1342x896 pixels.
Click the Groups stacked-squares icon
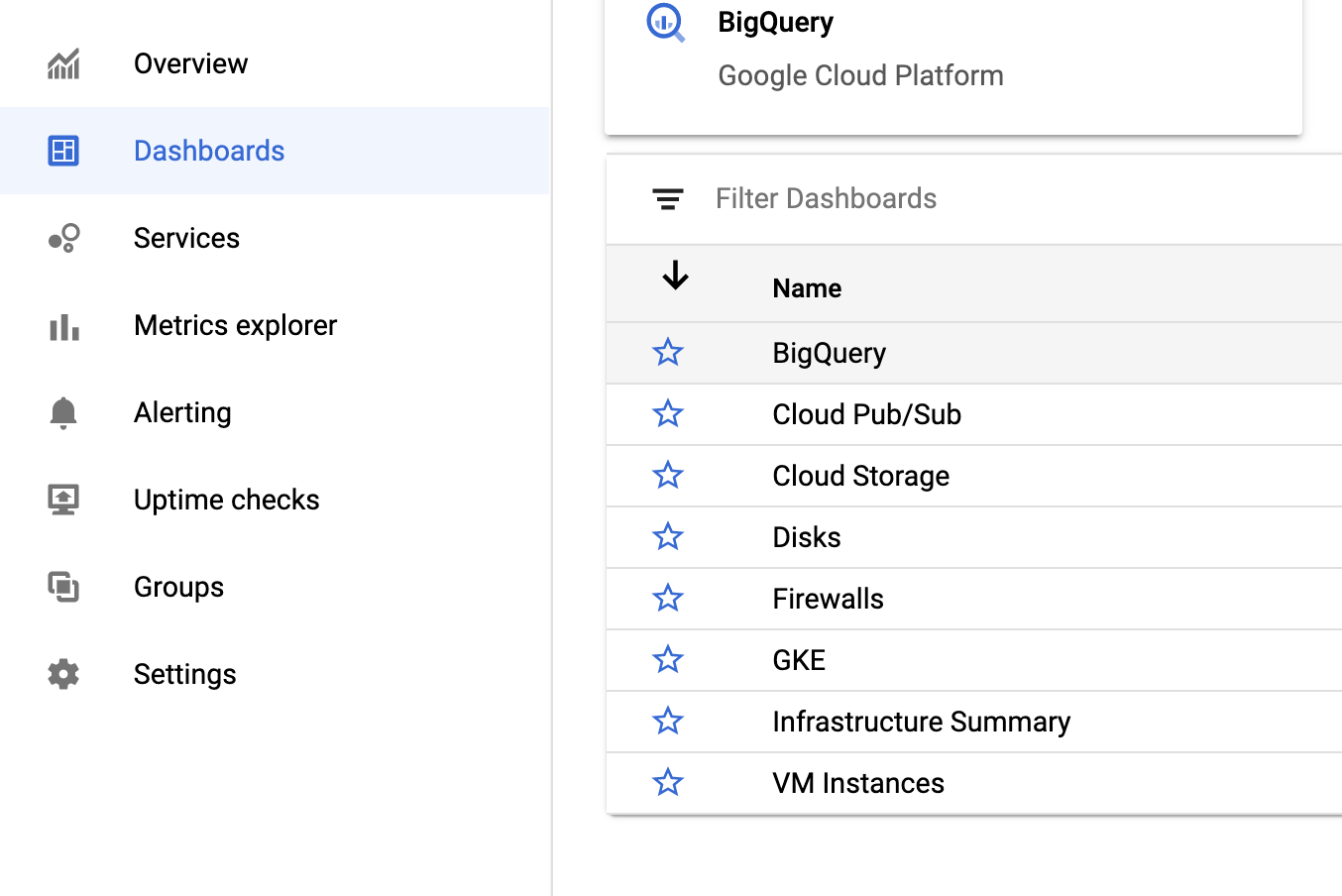[x=63, y=587]
